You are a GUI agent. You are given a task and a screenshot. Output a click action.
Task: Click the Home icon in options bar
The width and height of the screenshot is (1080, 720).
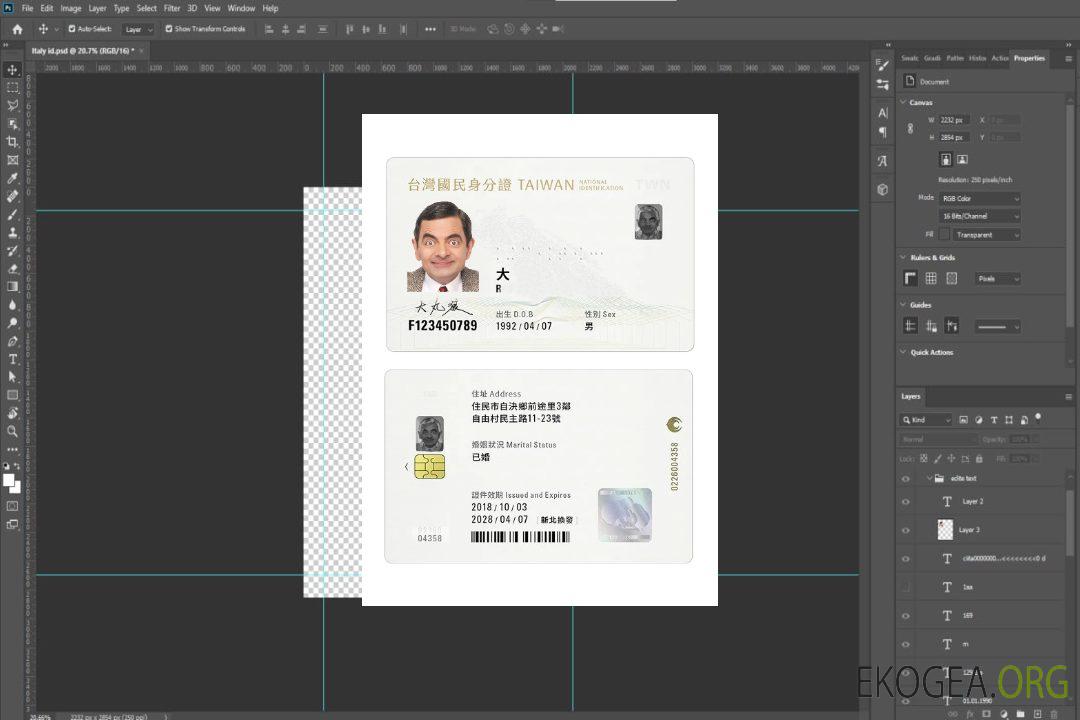point(17,29)
